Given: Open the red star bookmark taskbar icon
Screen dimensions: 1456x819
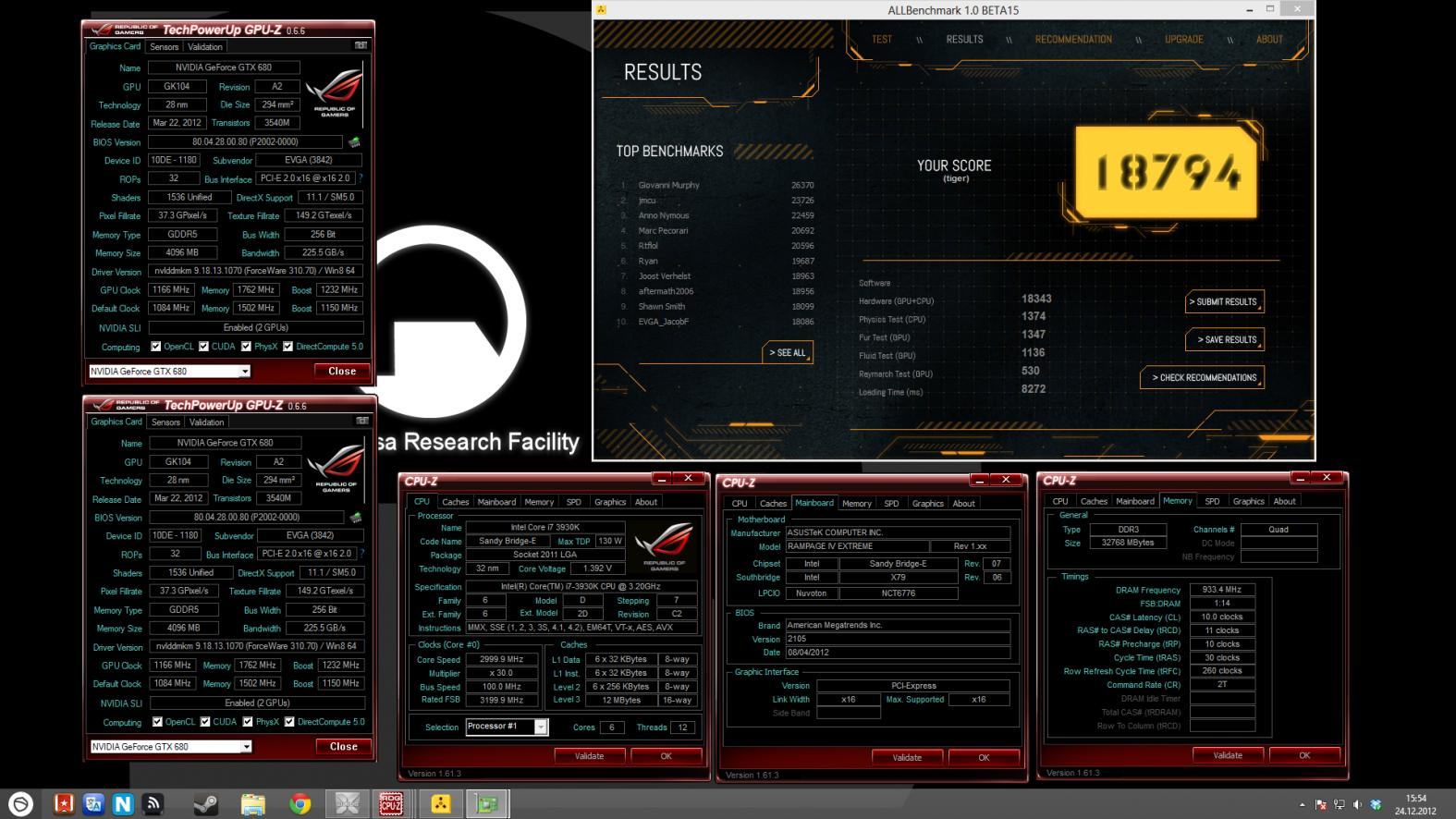Looking at the screenshot, I should [x=64, y=803].
